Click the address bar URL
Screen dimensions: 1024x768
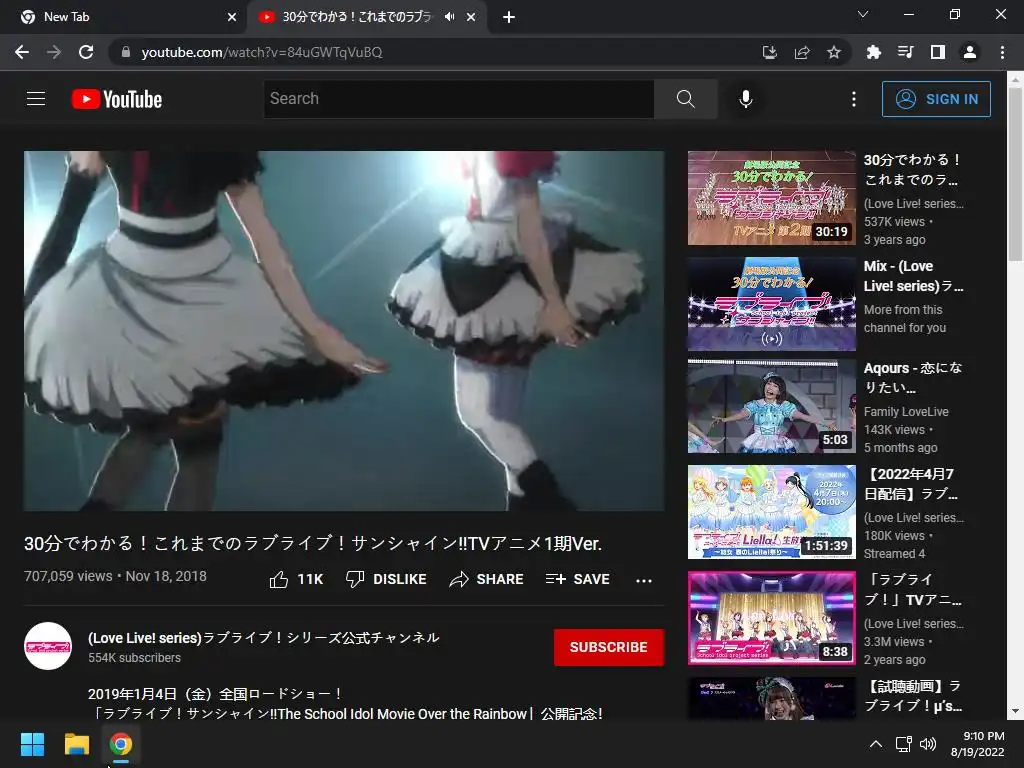click(x=261, y=52)
